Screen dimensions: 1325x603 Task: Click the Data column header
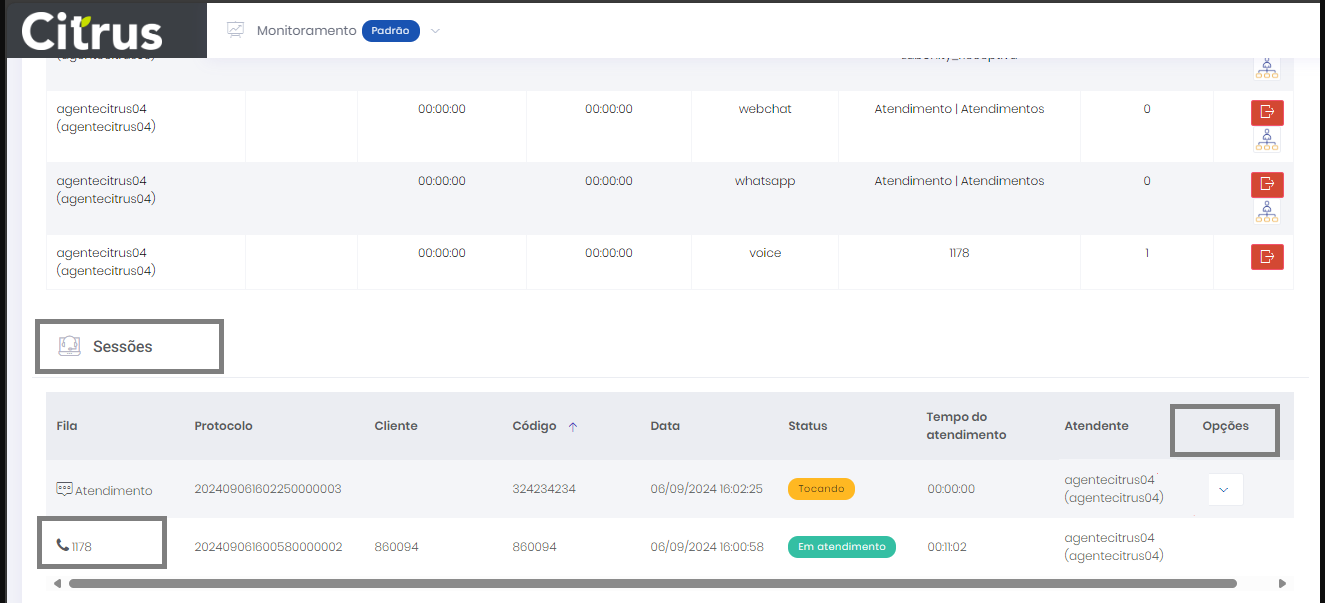[664, 426]
